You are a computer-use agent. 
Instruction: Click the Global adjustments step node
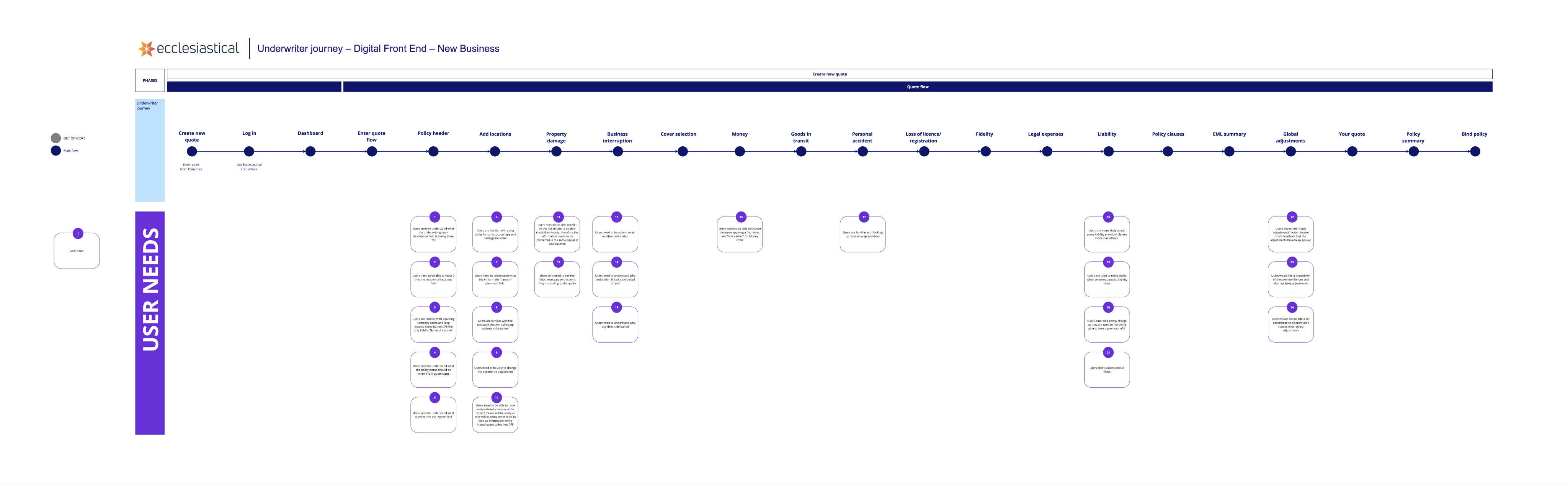pyautogui.click(x=1290, y=152)
